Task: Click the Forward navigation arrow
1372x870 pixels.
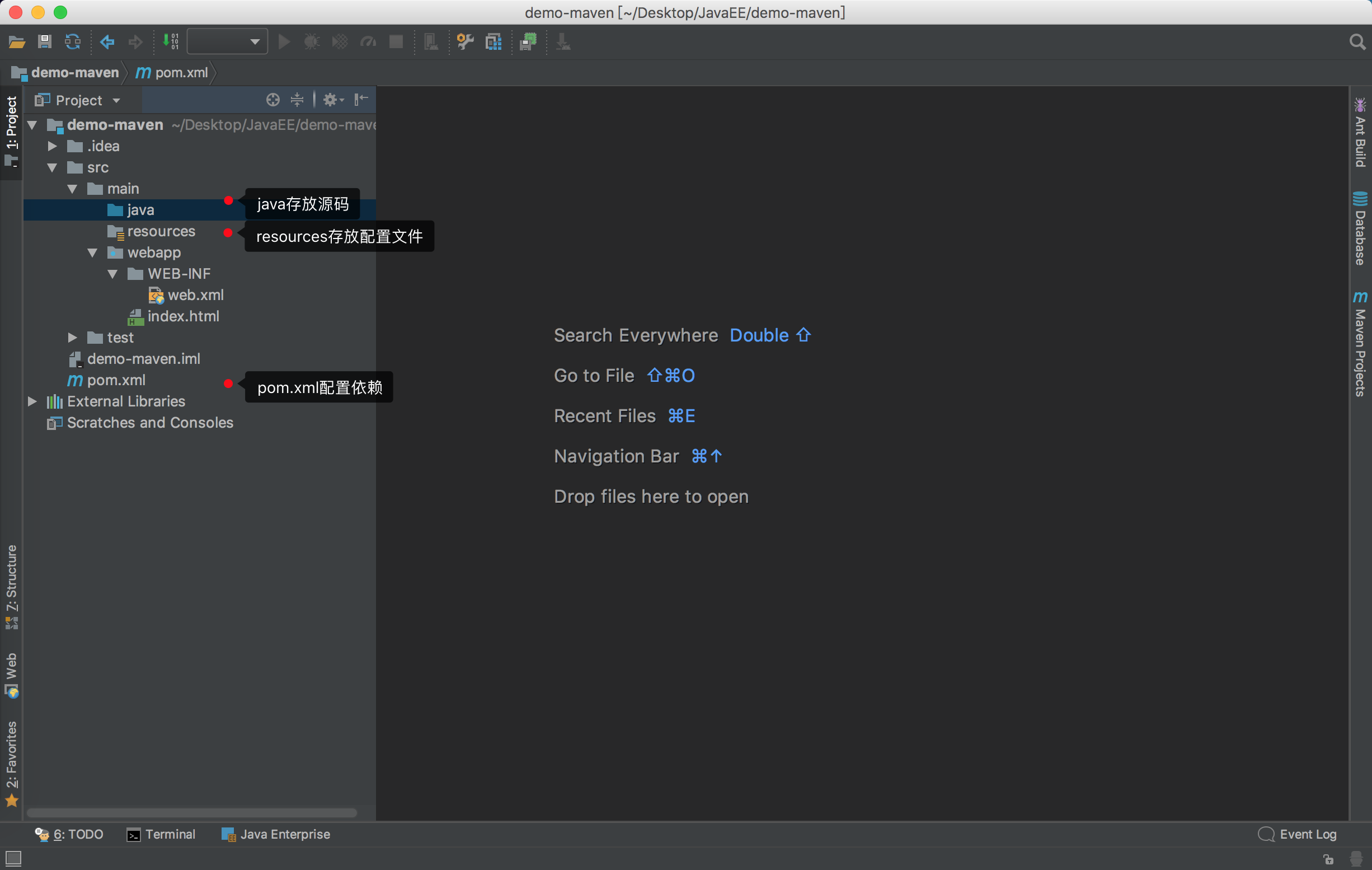Action: 135,41
